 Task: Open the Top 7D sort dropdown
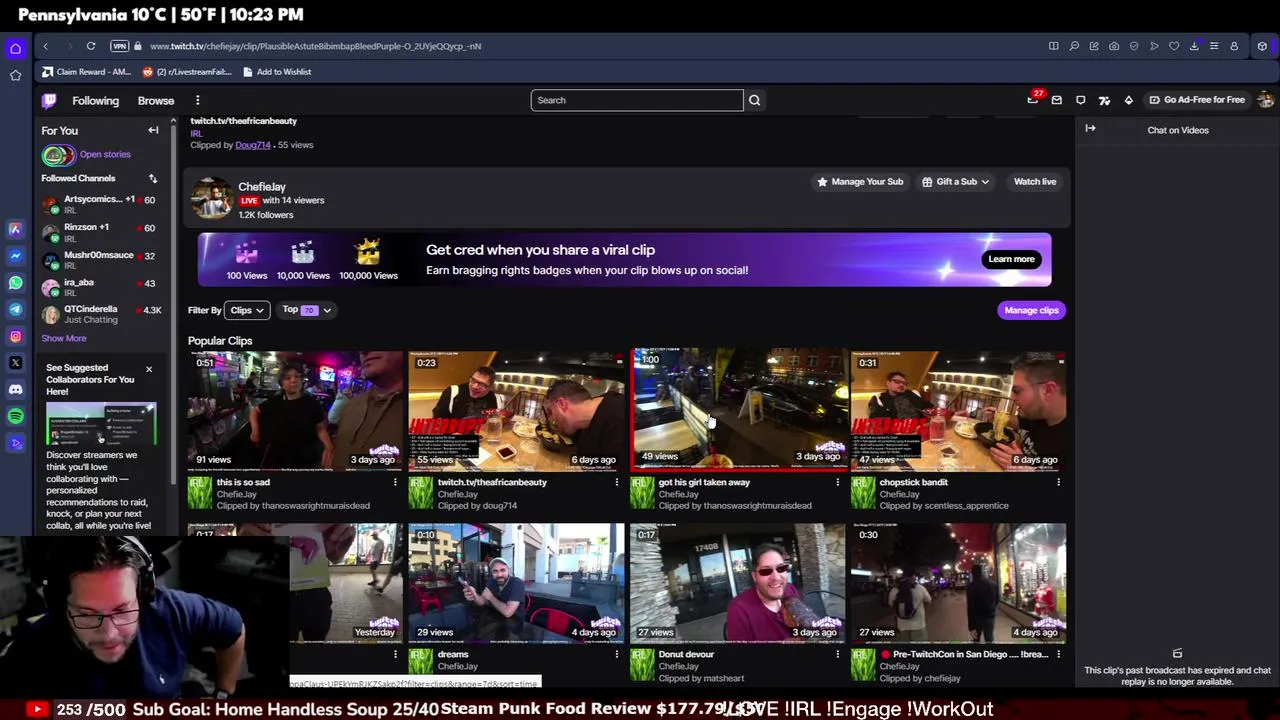pyautogui.click(x=306, y=310)
